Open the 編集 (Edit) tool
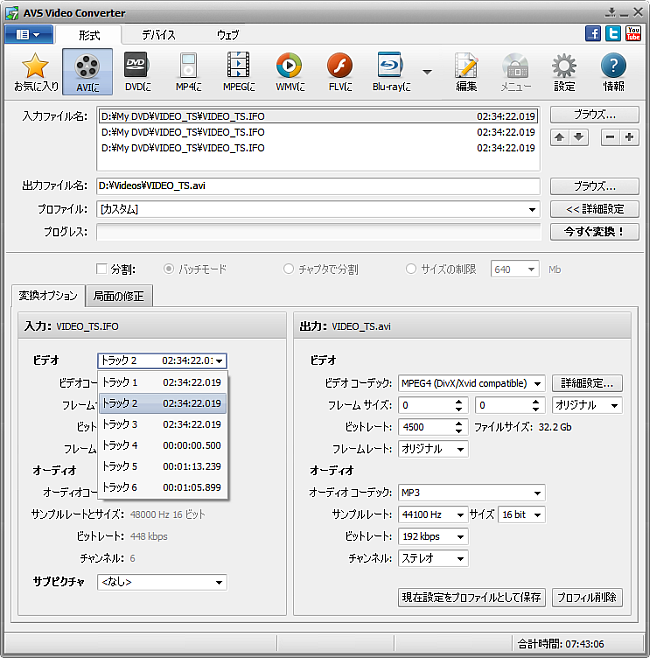Viewport: 650px width, 658px height. pos(466,71)
